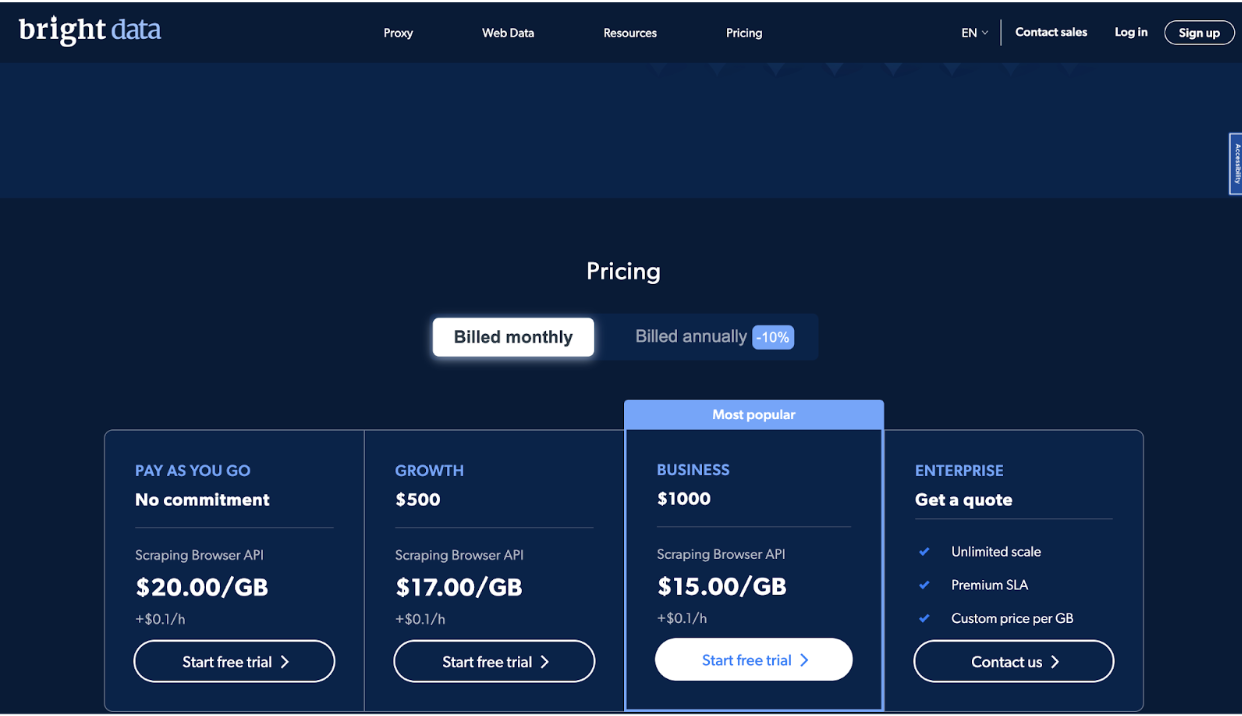Click the Get a quote text

[x=964, y=500]
